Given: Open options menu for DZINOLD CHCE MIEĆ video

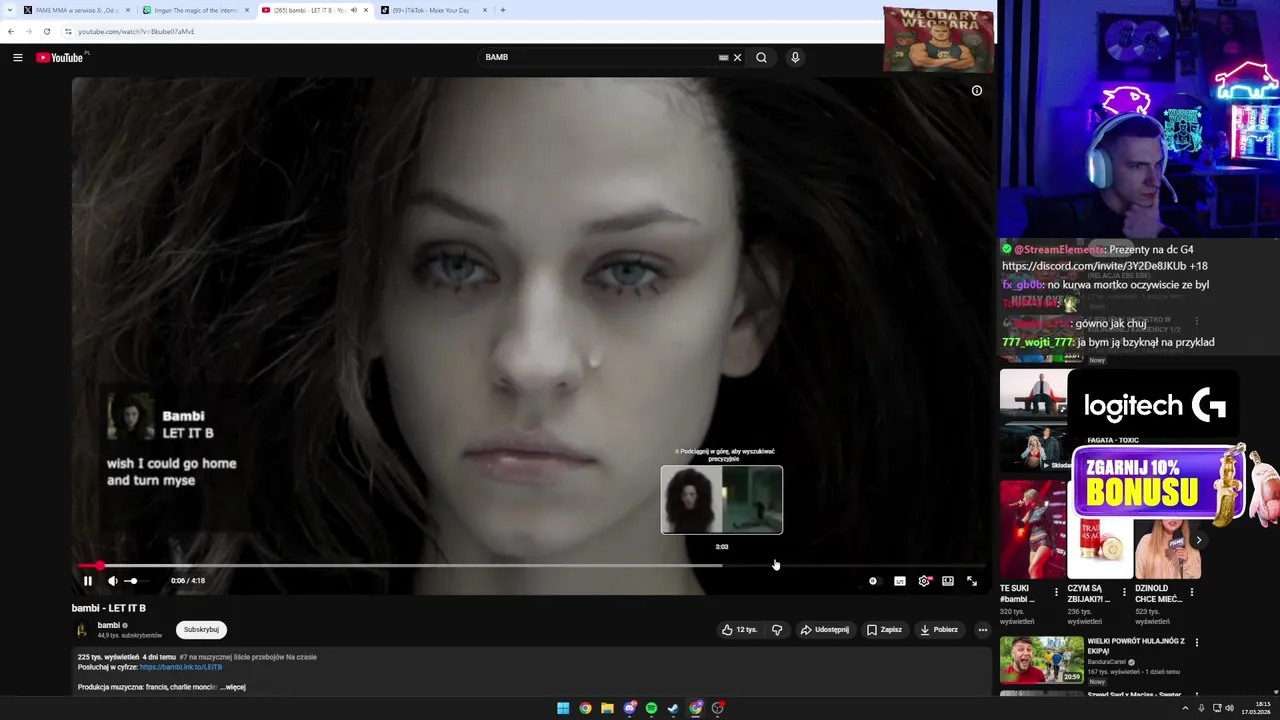Looking at the screenshot, I should click(x=1192, y=592).
